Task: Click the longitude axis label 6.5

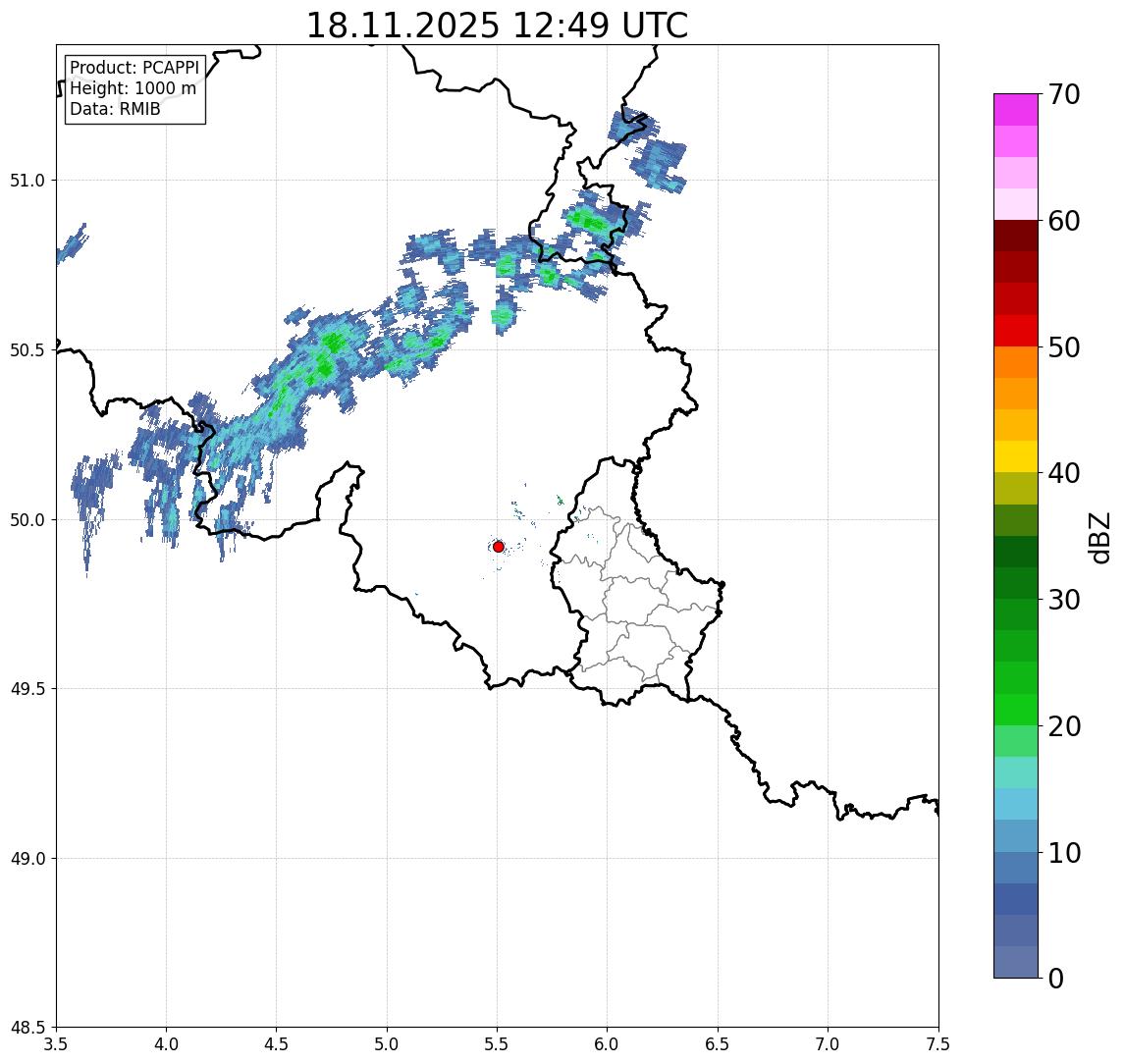Action: coord(718,1044)
